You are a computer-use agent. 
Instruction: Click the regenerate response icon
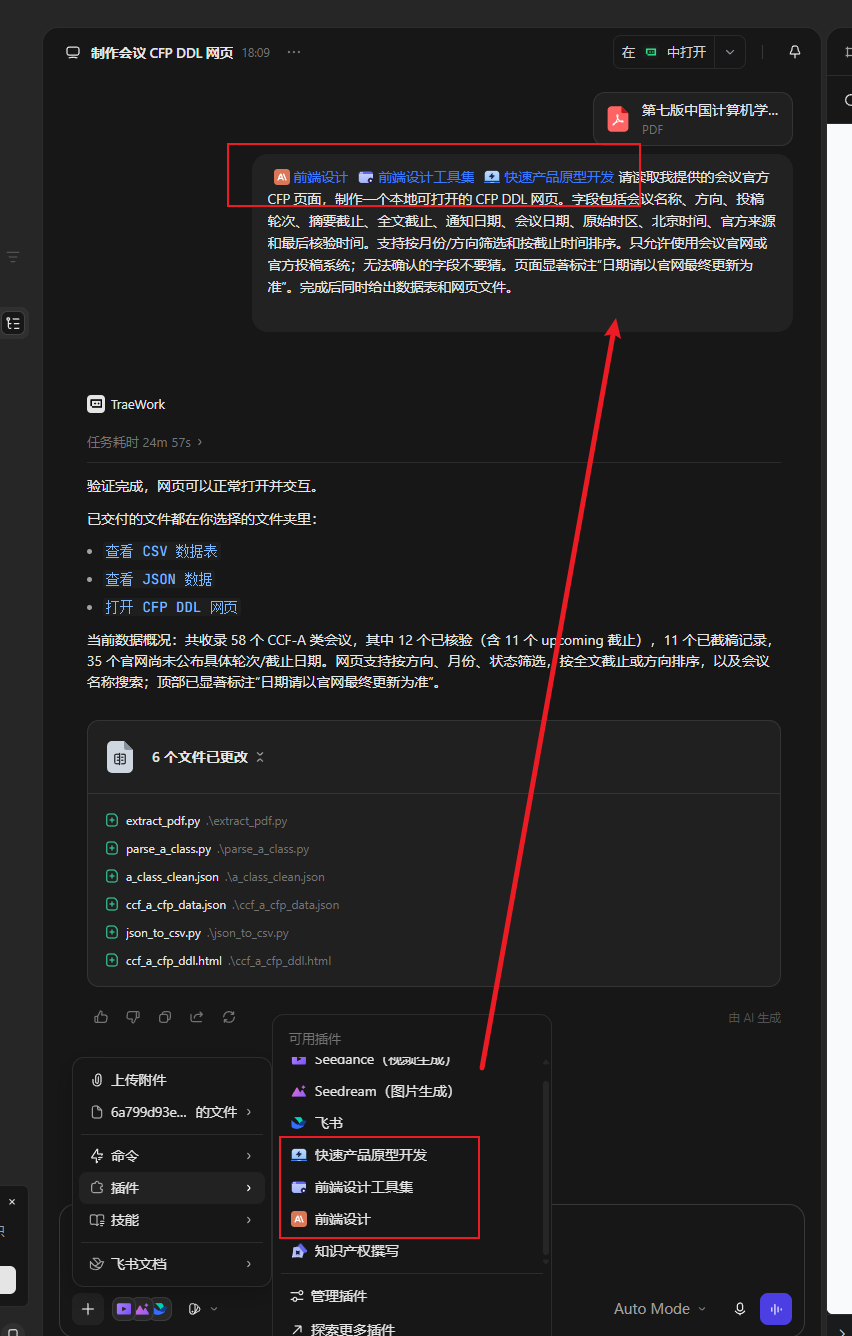click(x=229, y=1017)
